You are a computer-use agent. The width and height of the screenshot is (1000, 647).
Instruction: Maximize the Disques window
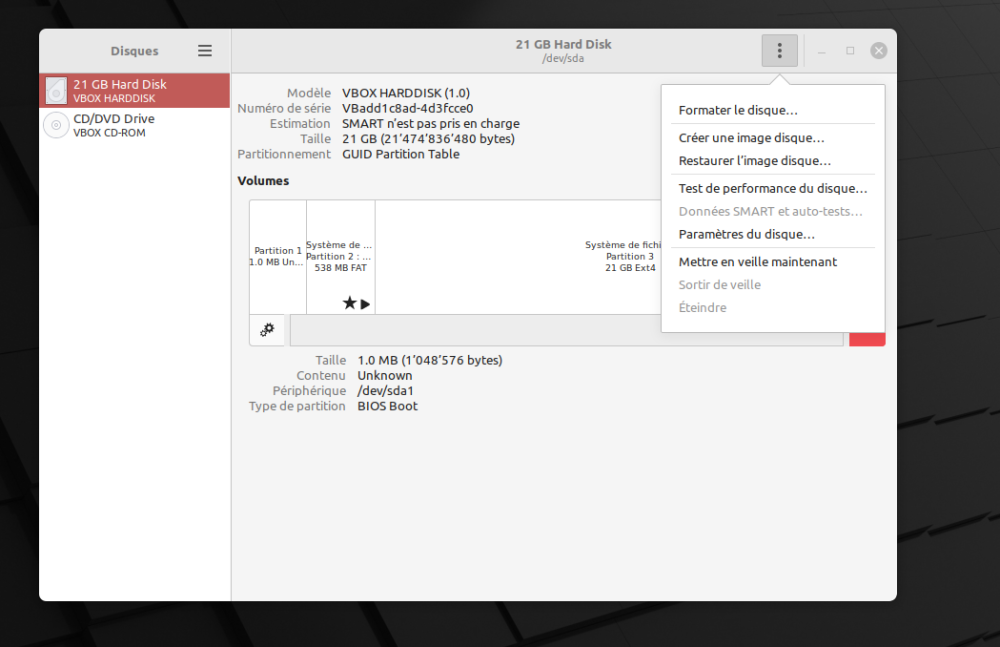coord(850,51)
